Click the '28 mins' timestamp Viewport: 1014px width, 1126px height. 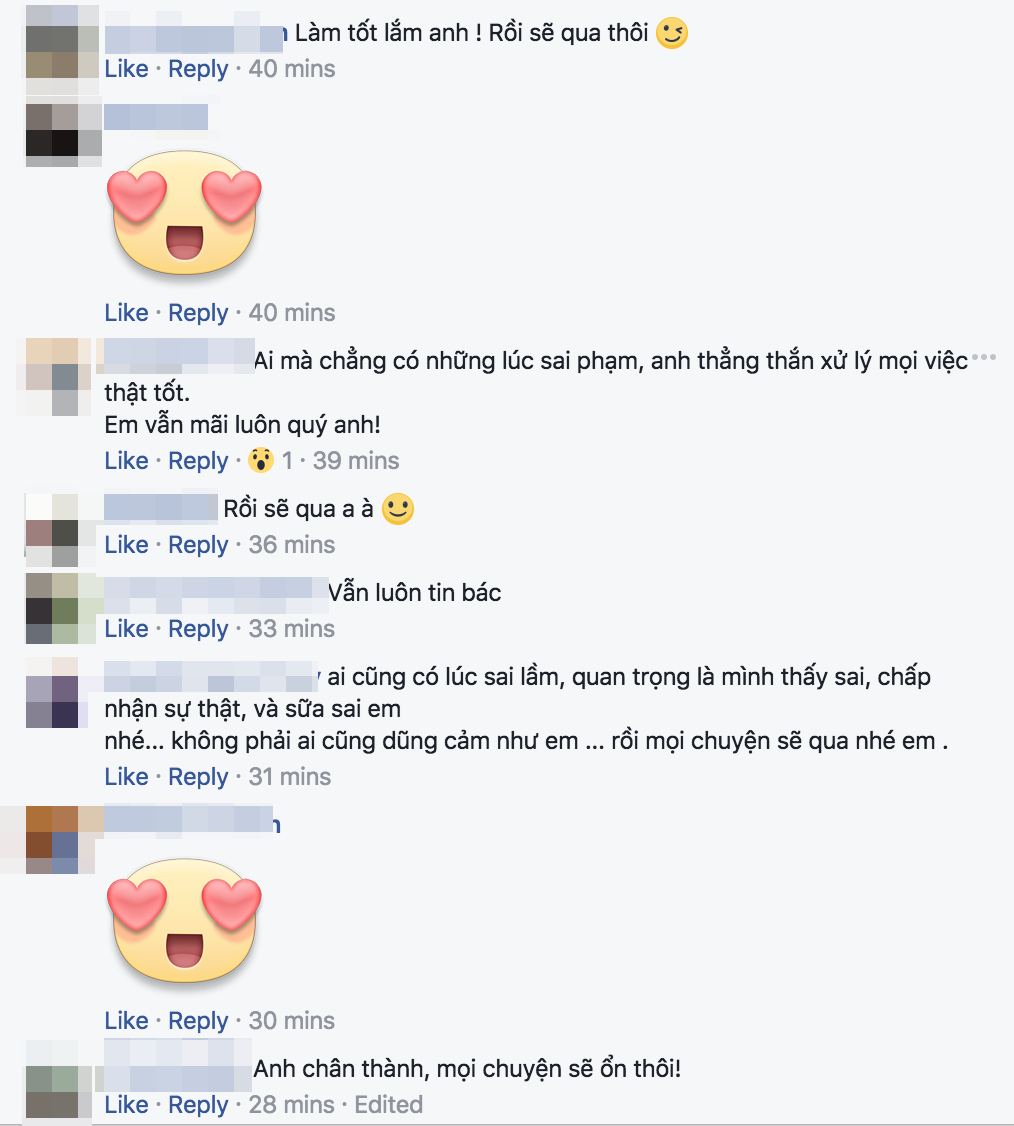(292, 1105)
